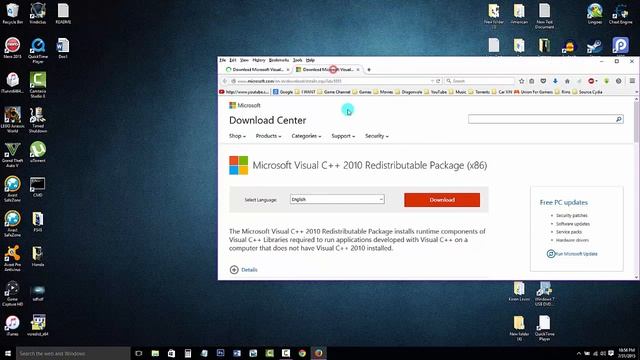This screenshot has width=640, height=360.
Task: Click the Firefox address bar
Action: coord(333,81)
